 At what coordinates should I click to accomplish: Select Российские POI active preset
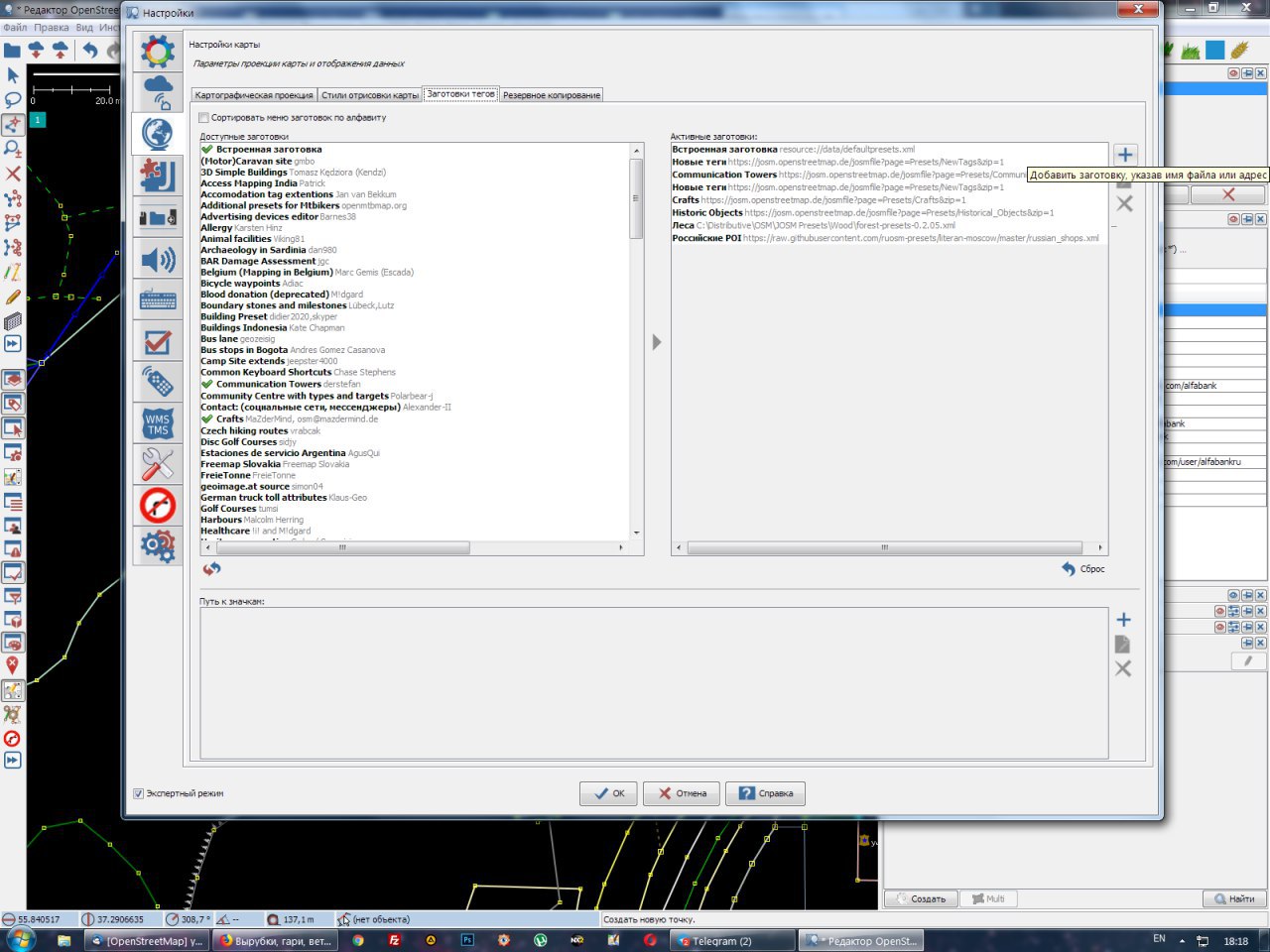tap(885, 238)
